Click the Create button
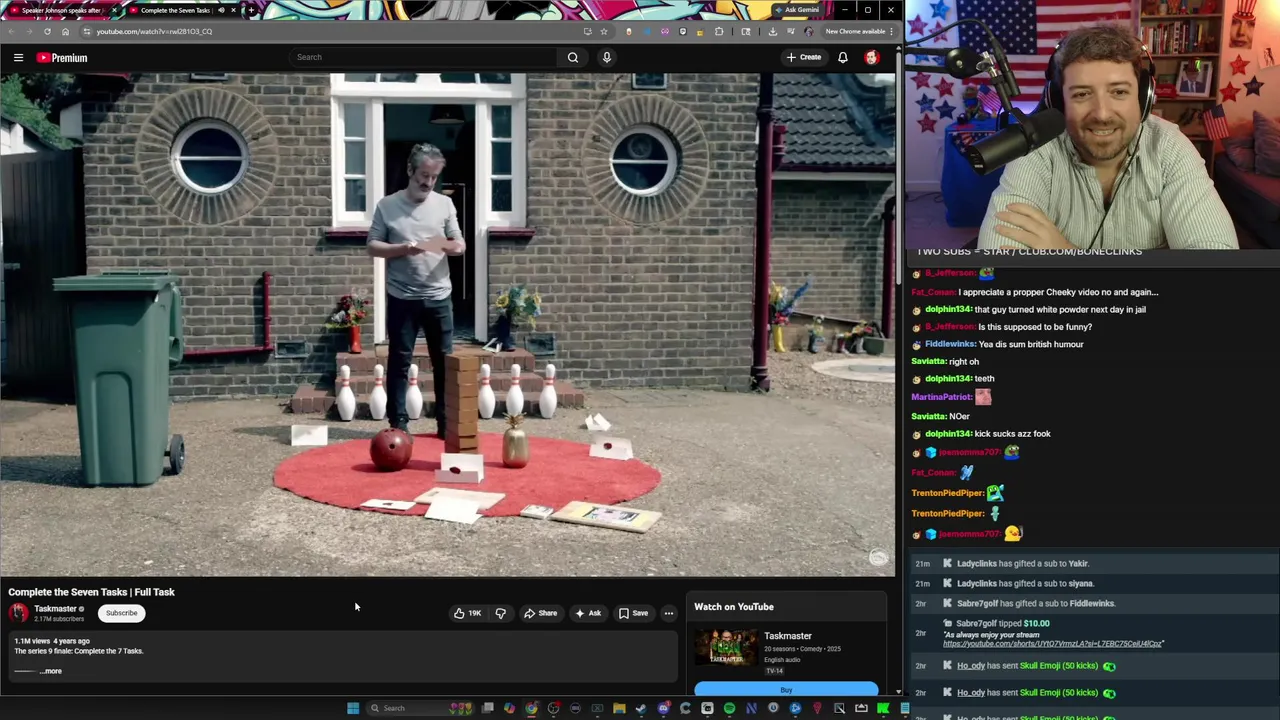 (x=803, y=57)
